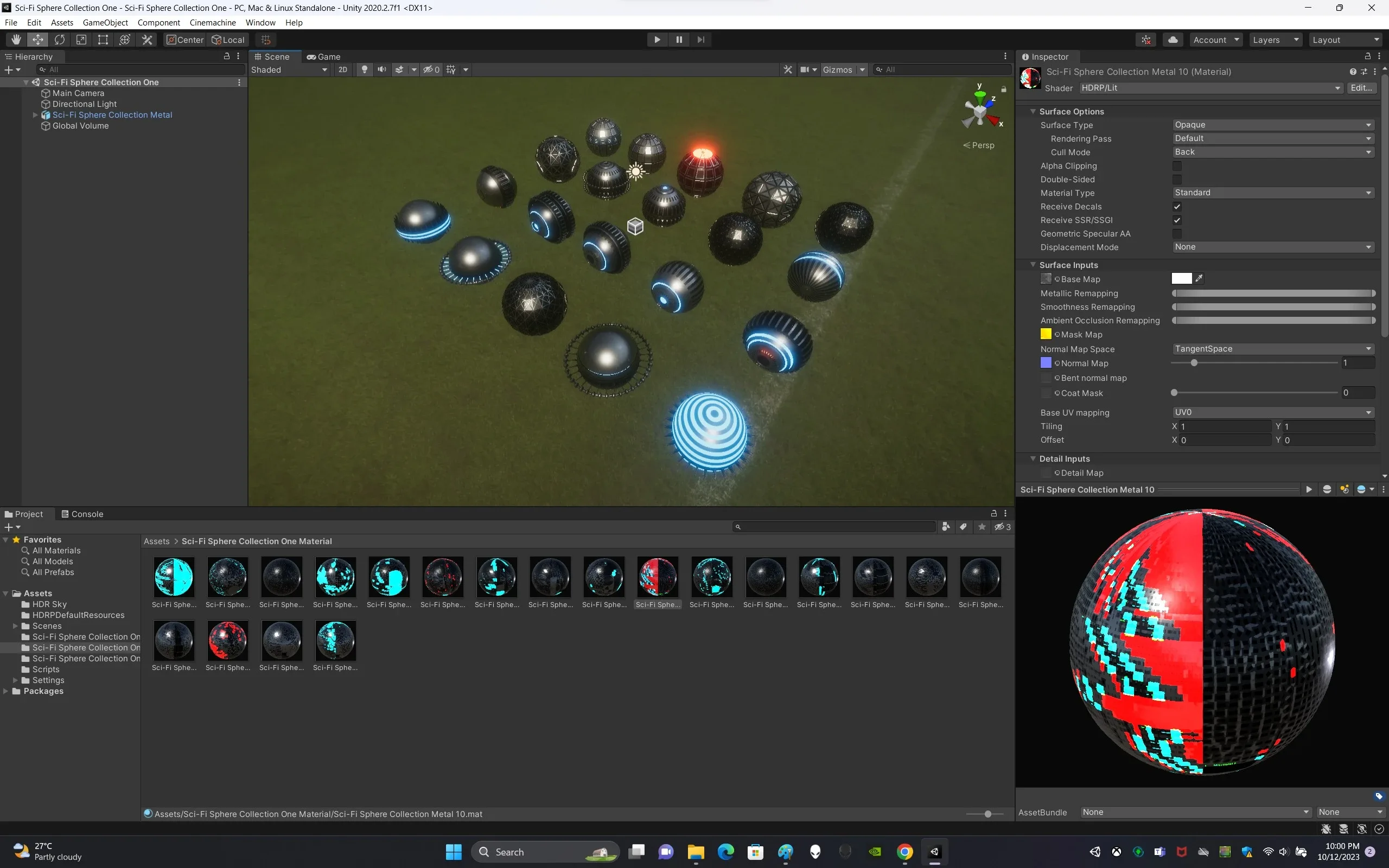Open the cloud services icon

click(1173, 40)
